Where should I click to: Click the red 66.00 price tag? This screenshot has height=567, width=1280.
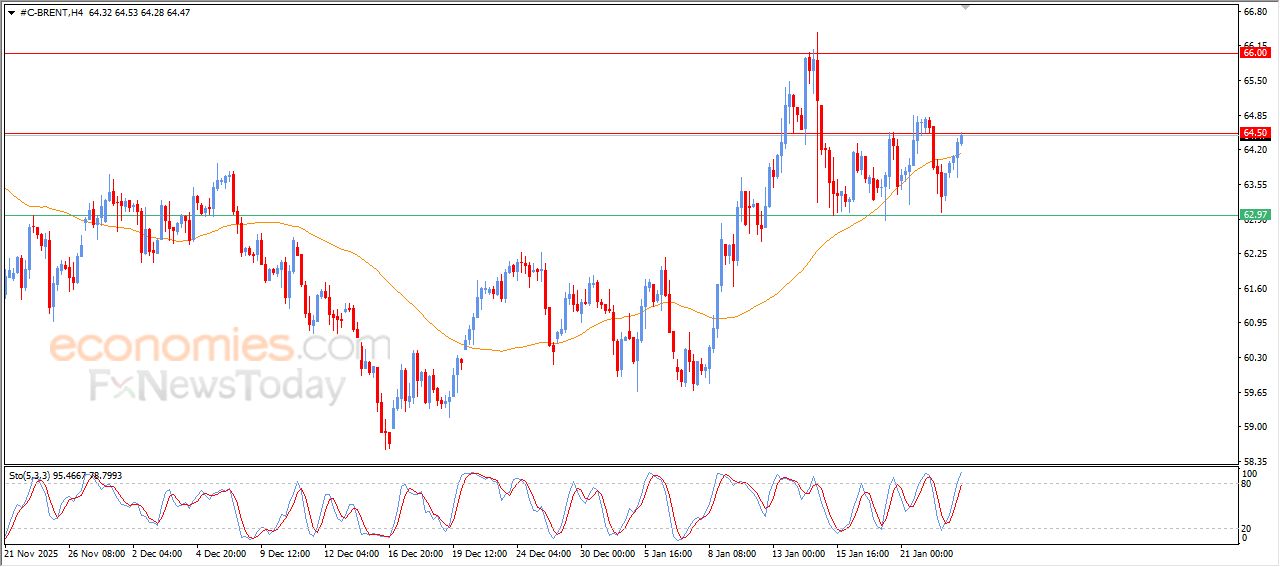click(1255, 53)
